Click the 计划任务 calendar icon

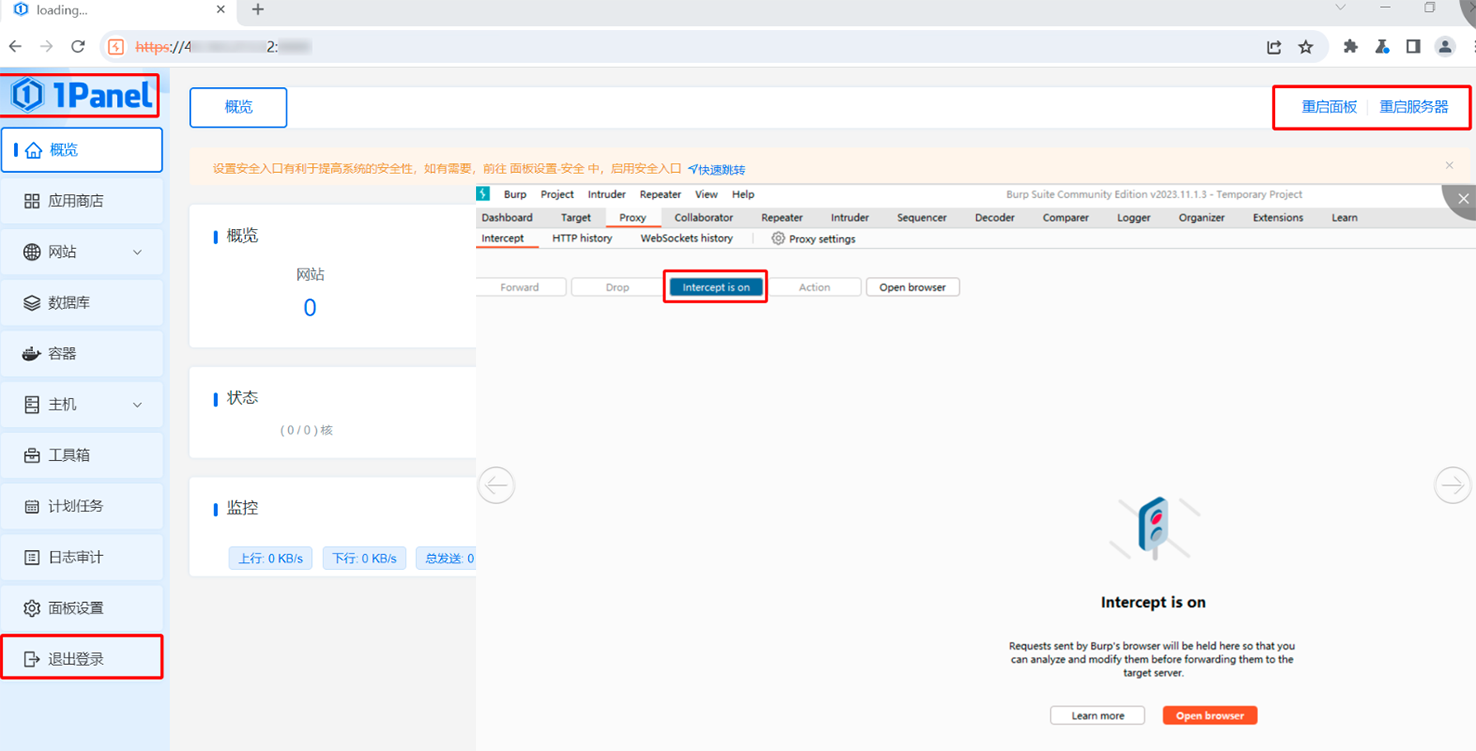(x=32, y=507)
